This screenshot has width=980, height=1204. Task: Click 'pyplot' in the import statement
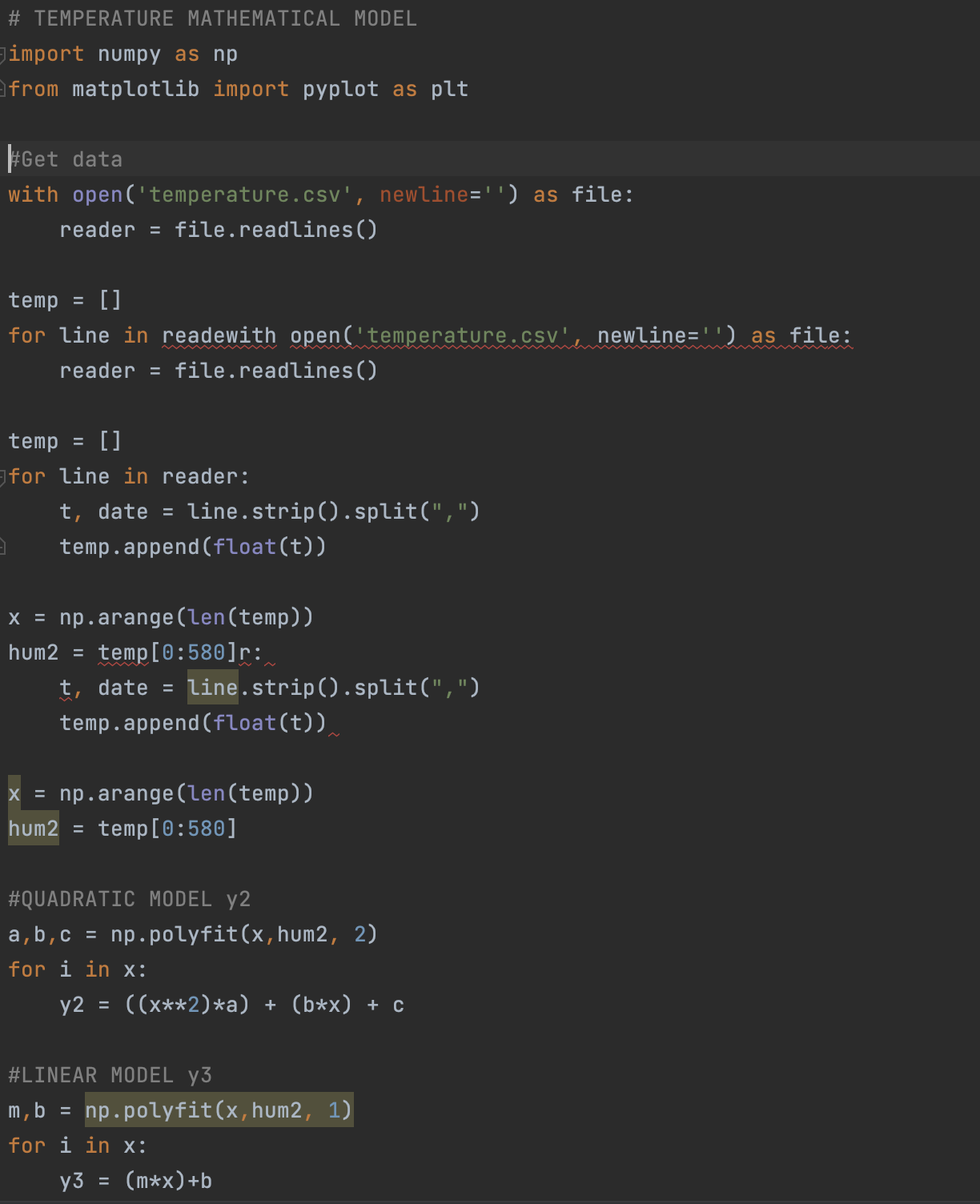pos(340,90)
